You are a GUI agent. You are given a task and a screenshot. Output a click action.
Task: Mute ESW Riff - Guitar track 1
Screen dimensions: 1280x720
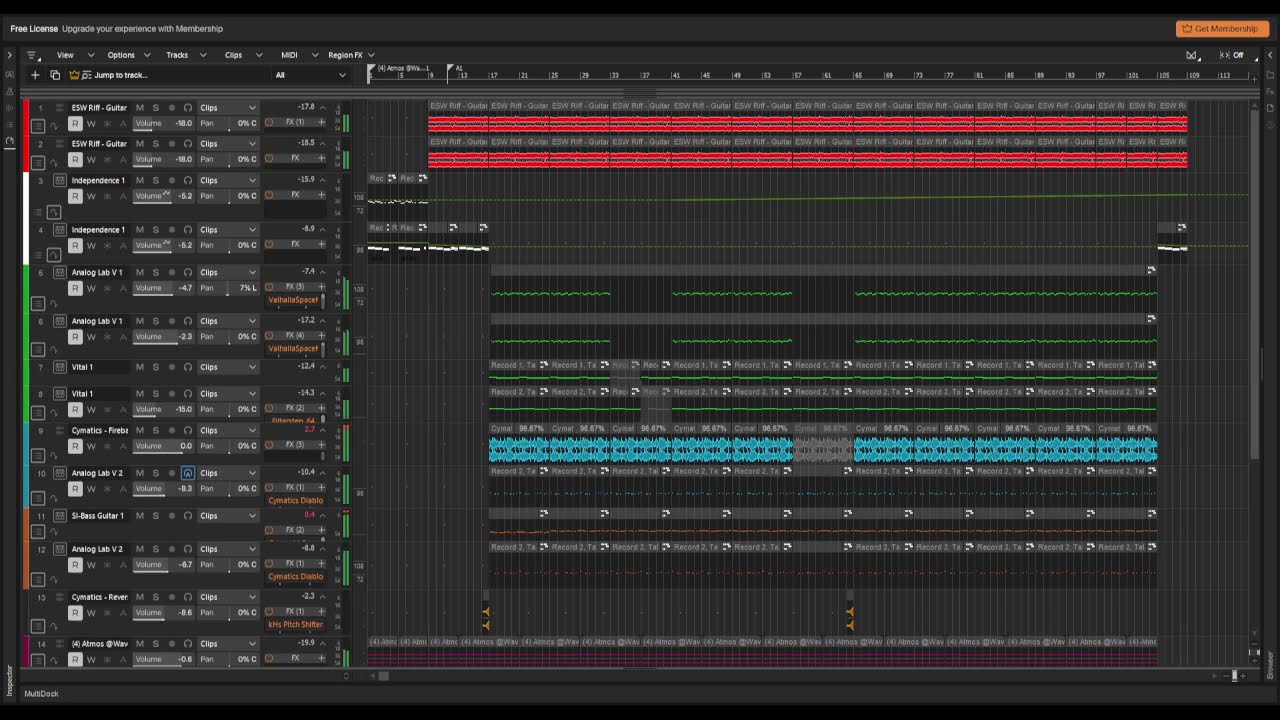140,108
